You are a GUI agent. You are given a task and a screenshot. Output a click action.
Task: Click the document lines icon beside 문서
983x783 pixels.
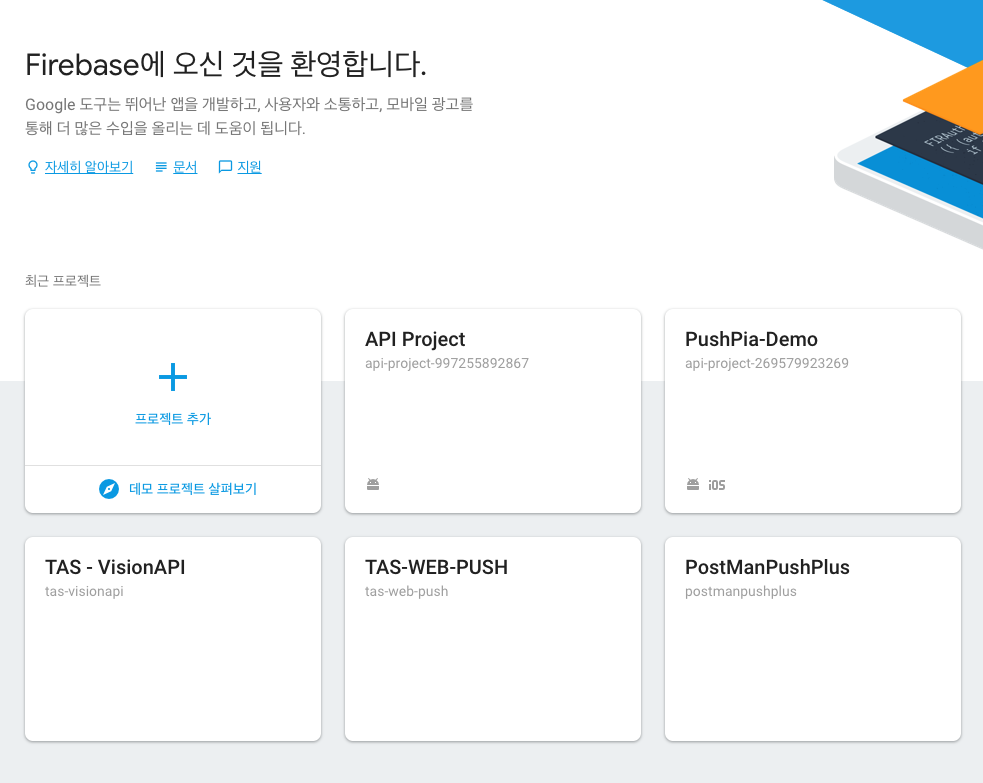point(161,167)
